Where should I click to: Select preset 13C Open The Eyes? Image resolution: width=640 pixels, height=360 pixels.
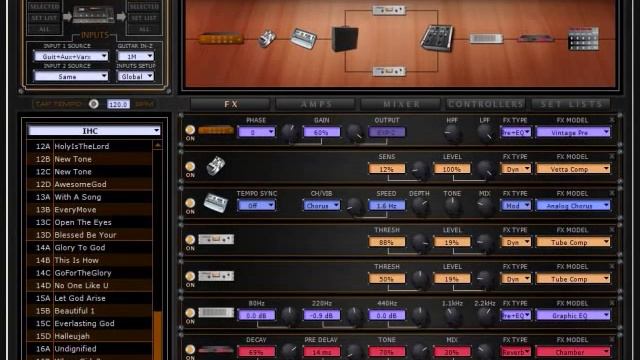(x=90, y=222)
